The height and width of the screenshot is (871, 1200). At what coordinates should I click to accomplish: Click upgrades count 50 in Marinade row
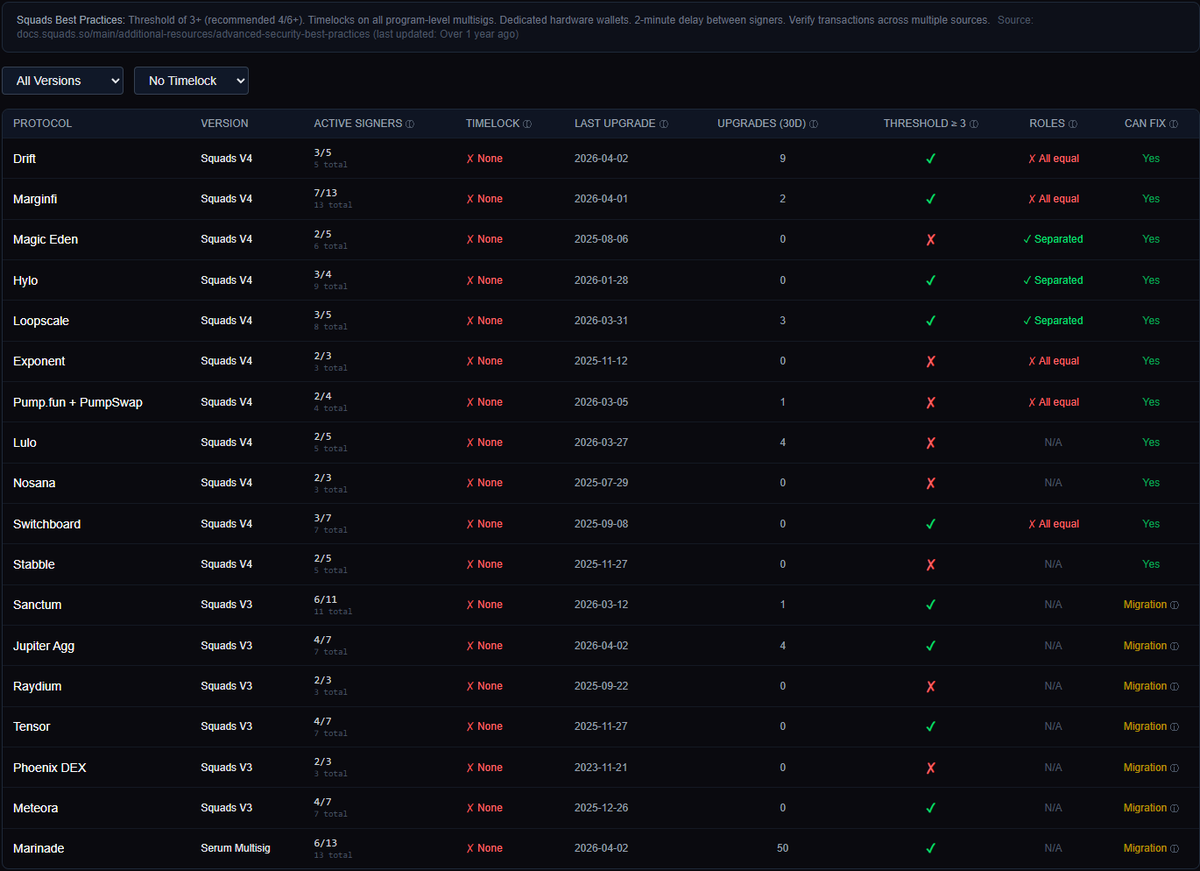pos(782,848)
